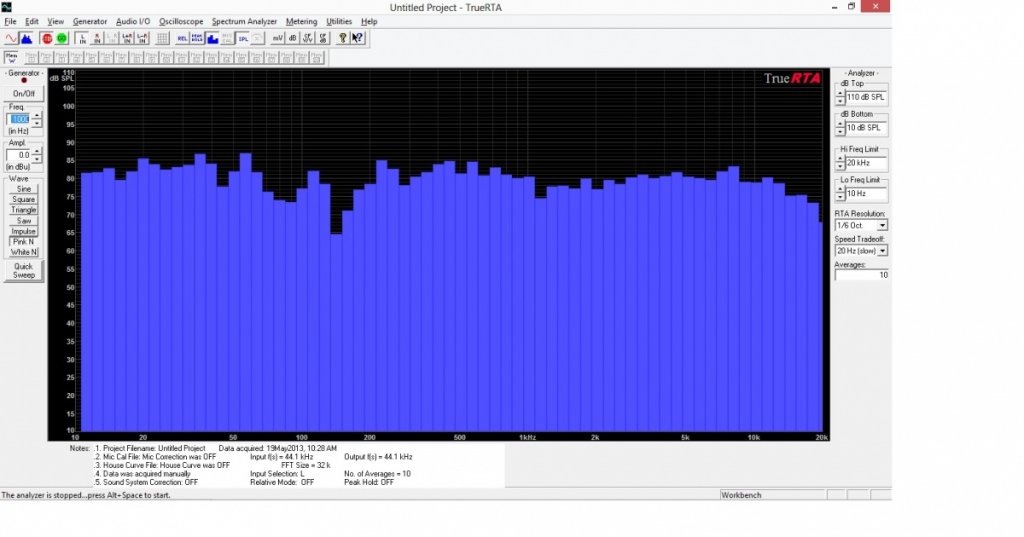Click the red Stop analyzer icon
1024x537 pixels.
point(47,39)
